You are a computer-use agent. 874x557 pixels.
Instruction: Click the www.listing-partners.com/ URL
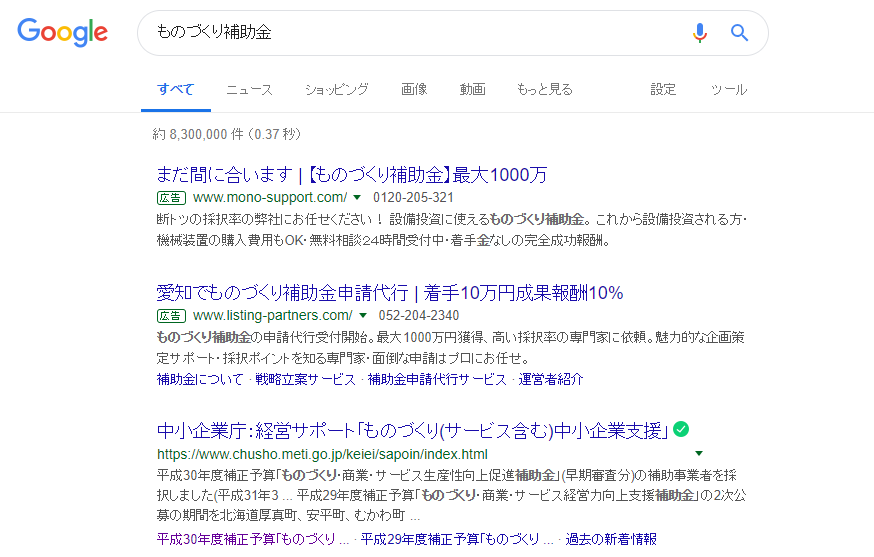click(x=273, y=316)
